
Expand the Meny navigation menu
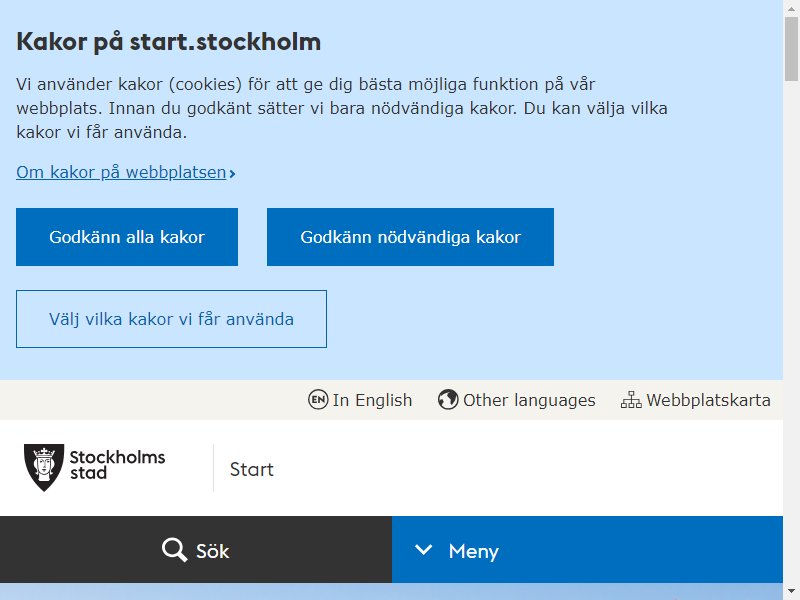click(x=587, y=550)
